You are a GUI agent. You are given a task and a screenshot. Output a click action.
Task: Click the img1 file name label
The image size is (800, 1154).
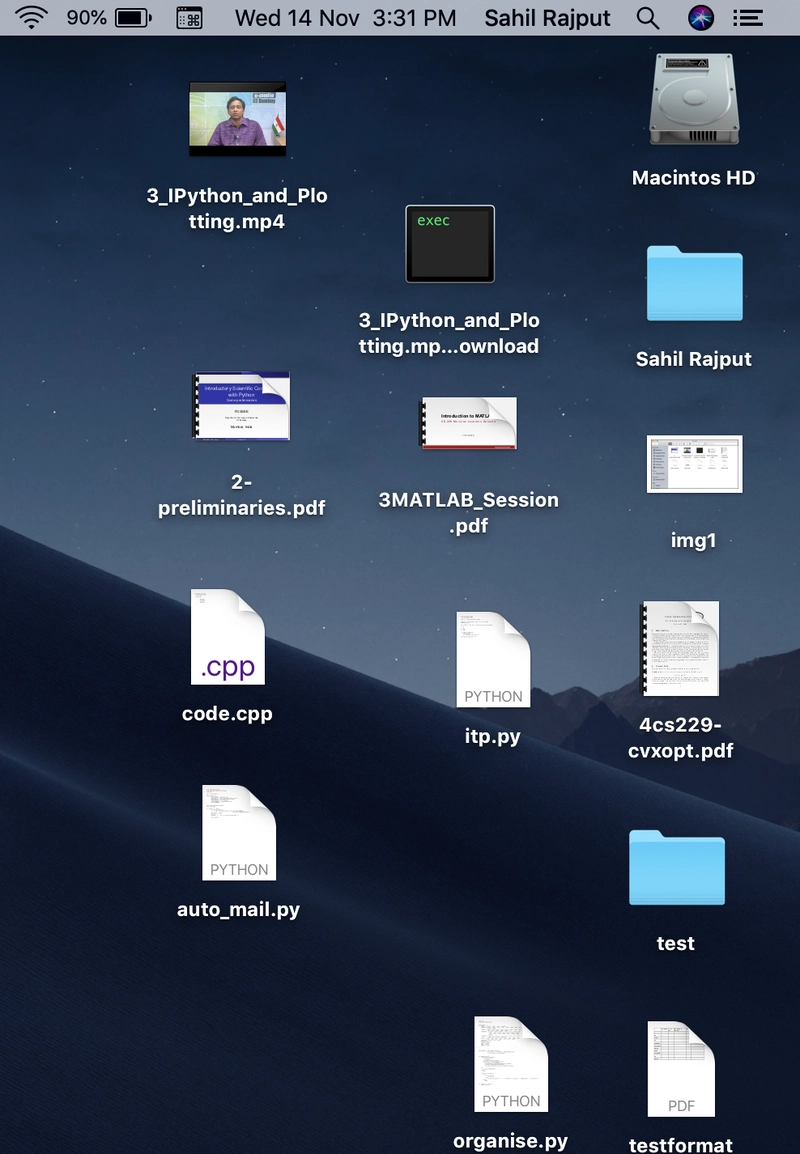click(693, 540)
